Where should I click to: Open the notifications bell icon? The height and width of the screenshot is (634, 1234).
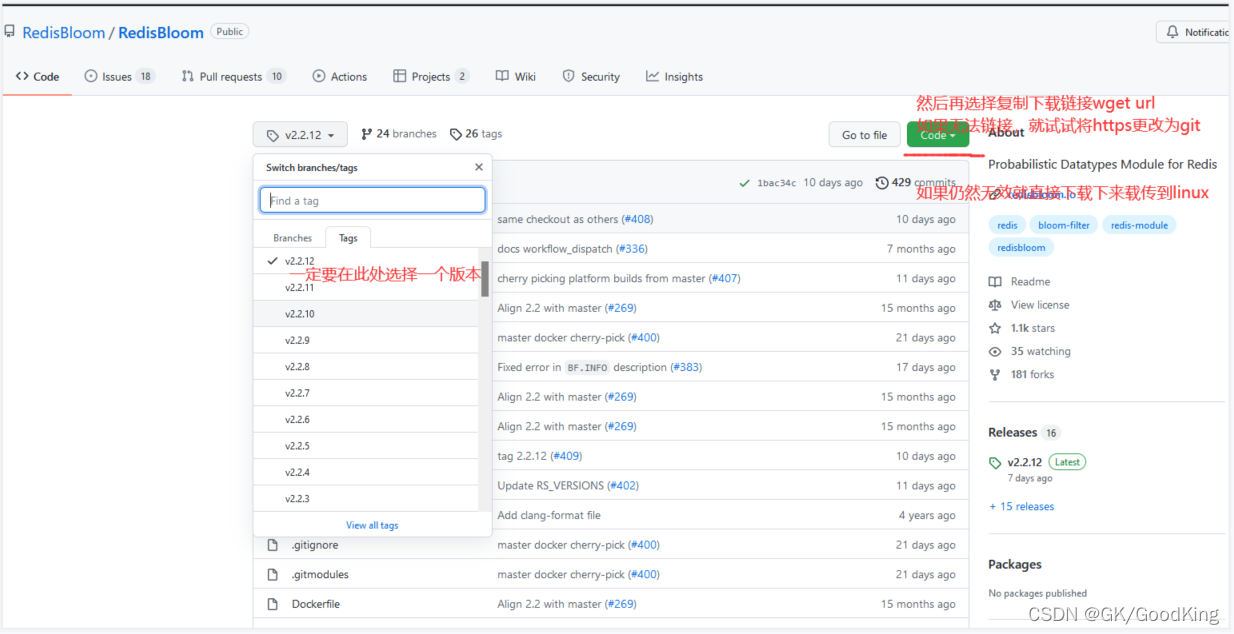[x=1171, y=31]
